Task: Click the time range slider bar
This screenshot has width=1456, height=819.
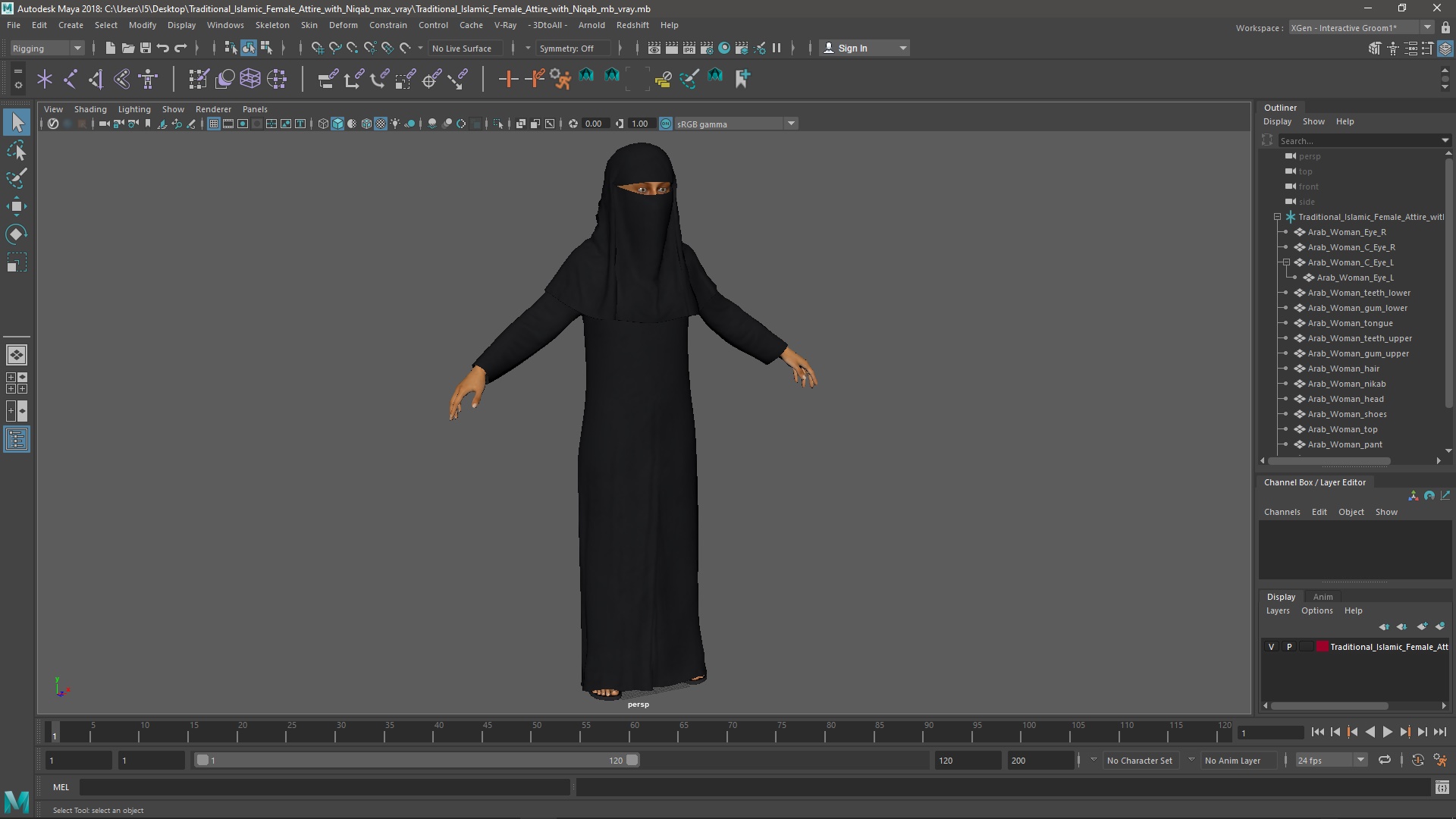Action: tap(417, 760)
